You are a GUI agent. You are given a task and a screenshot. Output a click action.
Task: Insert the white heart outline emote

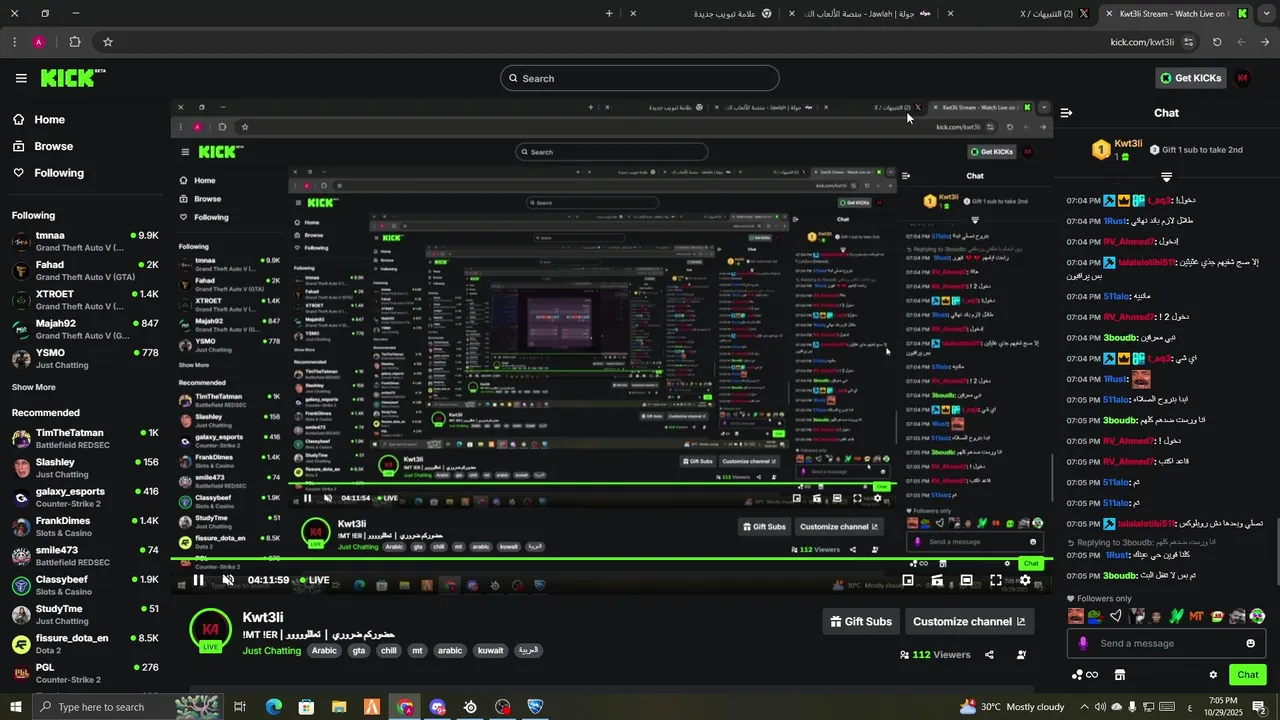click(x=1116, y=617)
